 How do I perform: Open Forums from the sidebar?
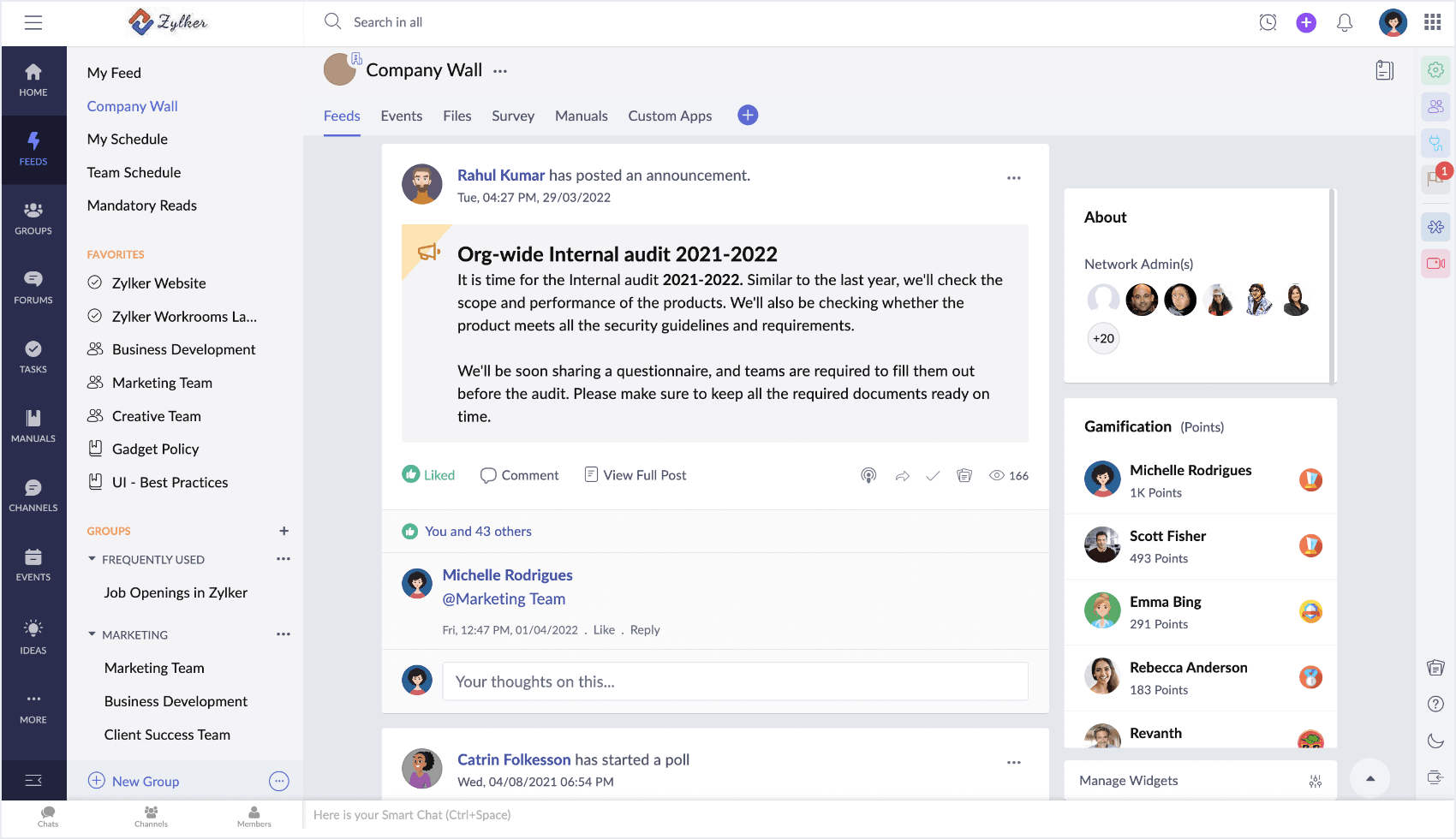pyautogui.click(x=33, y=288)
